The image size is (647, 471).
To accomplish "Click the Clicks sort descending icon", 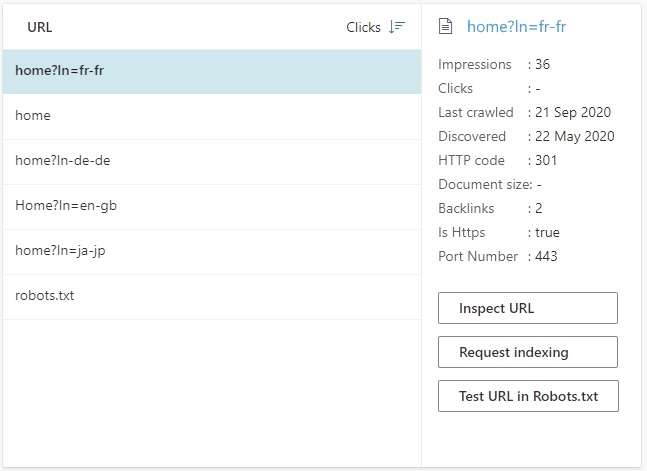I will click(397, 27).
